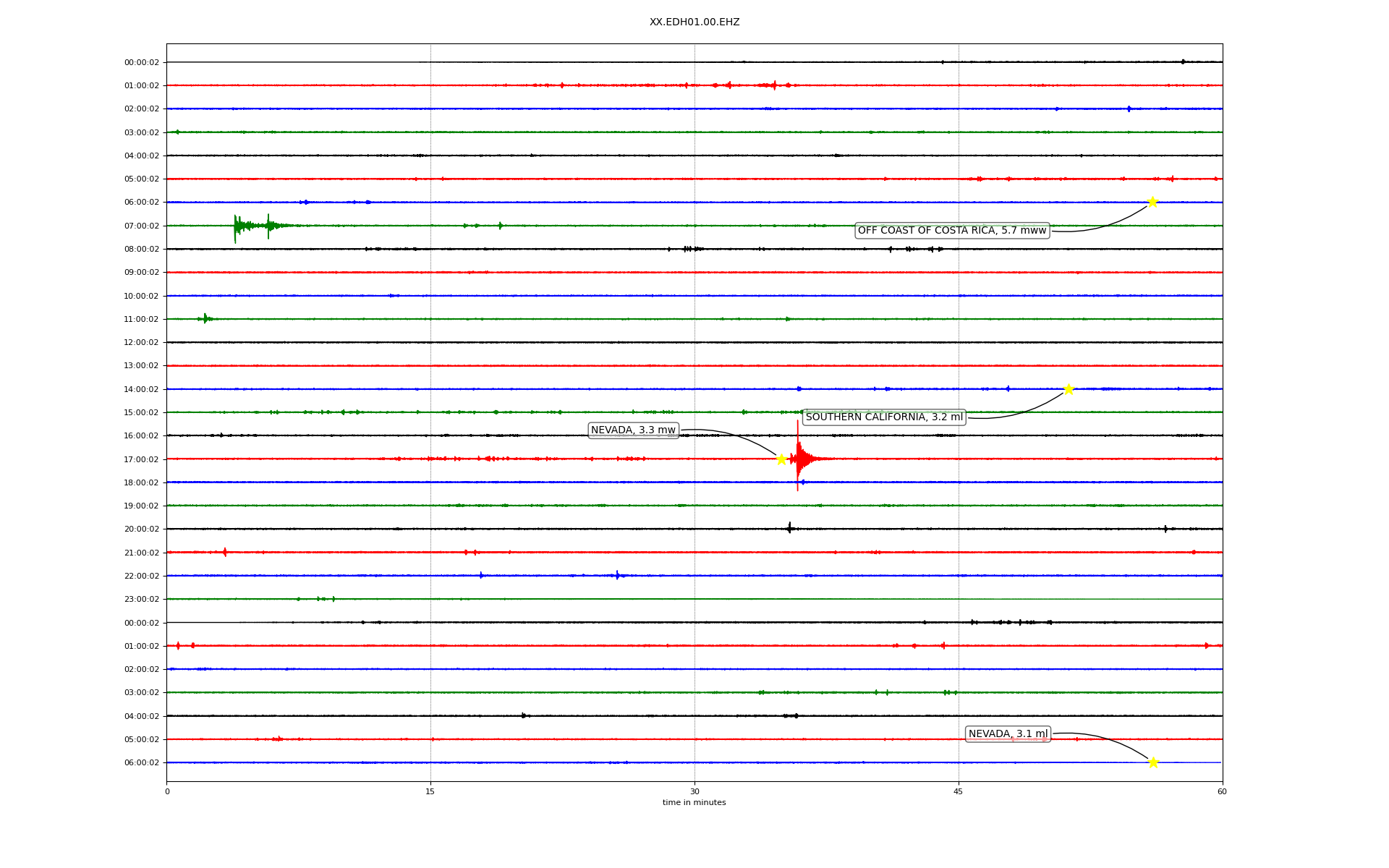Screen dimensions: 1389x868
Task: Click the large red seismic spike at 17:00
Action: 798,457
